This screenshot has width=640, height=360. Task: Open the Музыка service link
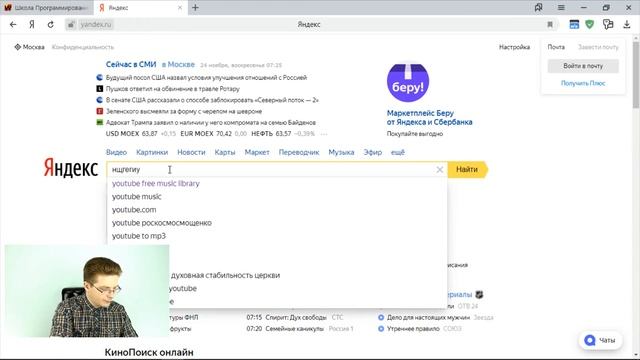click(341, 152)
